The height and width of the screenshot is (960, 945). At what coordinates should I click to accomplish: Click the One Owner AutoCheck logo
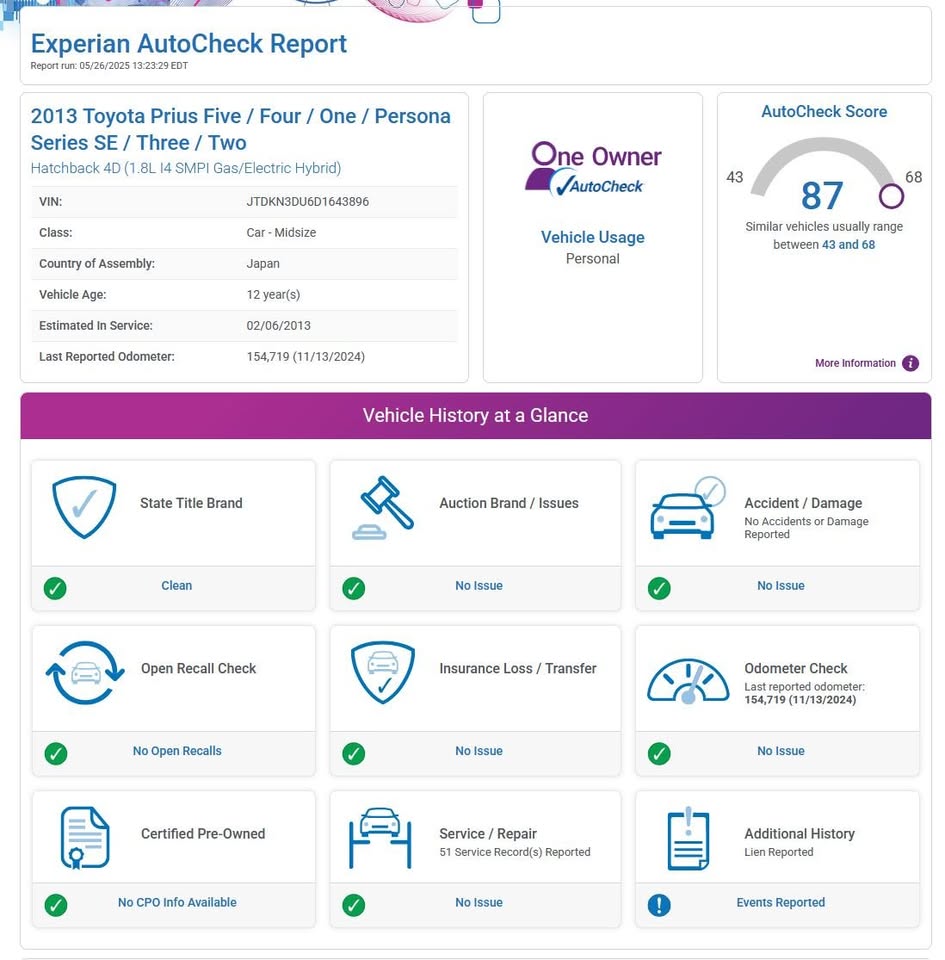tap(592, 169)
